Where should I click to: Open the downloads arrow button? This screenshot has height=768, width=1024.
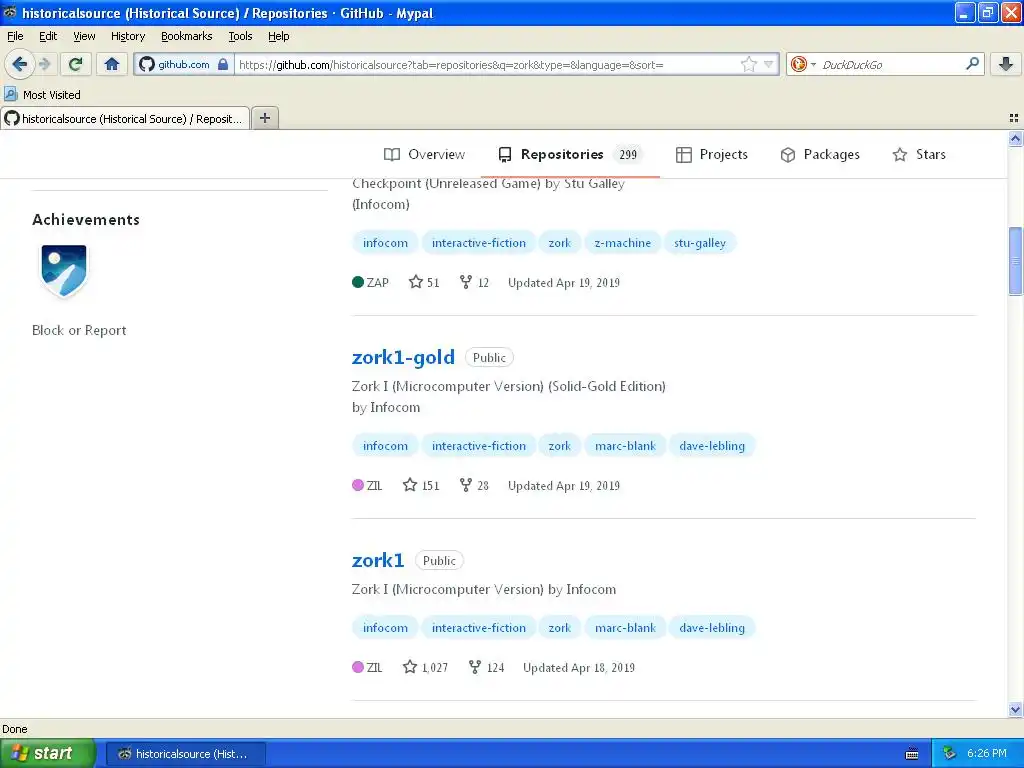coord(1006,64)
